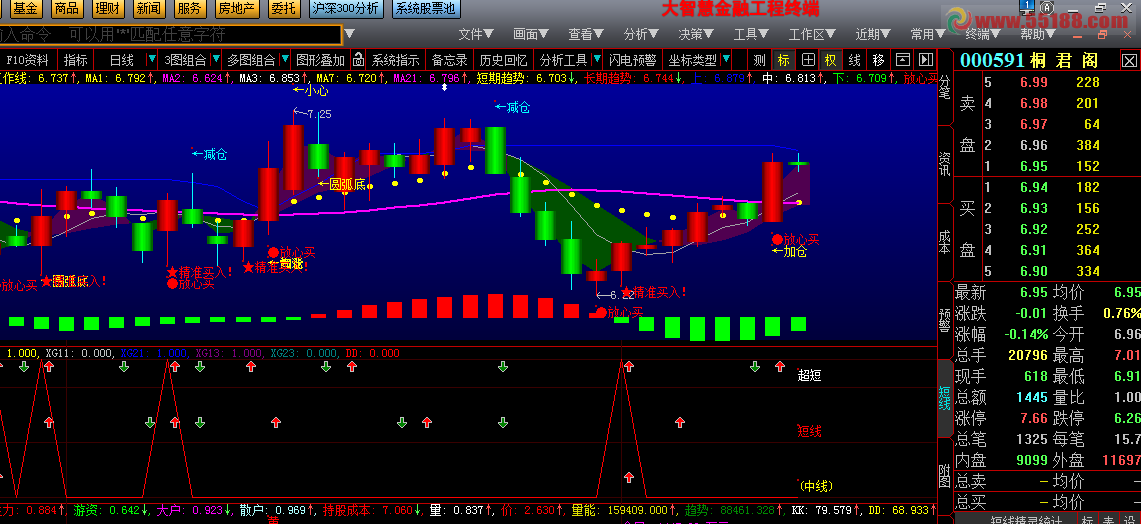Expand the 分析工具 dropdown arrow

pyautogui.click(x=597, y=60)
